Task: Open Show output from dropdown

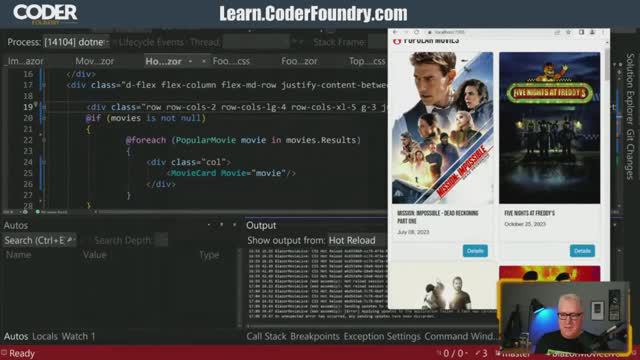Action: [x=357, y=240]
